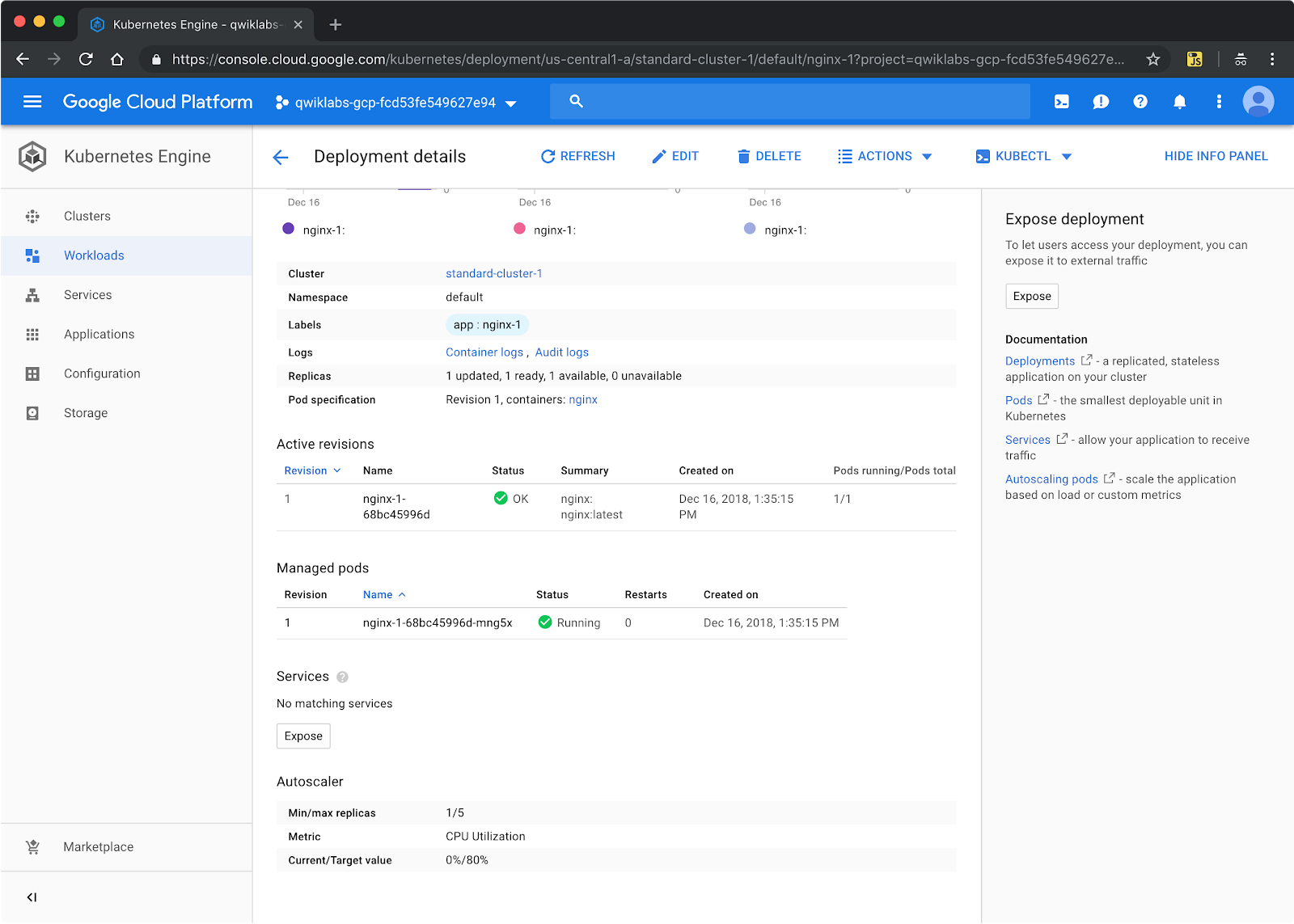Open Audit logs link
Screen dimensions: 1294x924
tap(562, 352)
